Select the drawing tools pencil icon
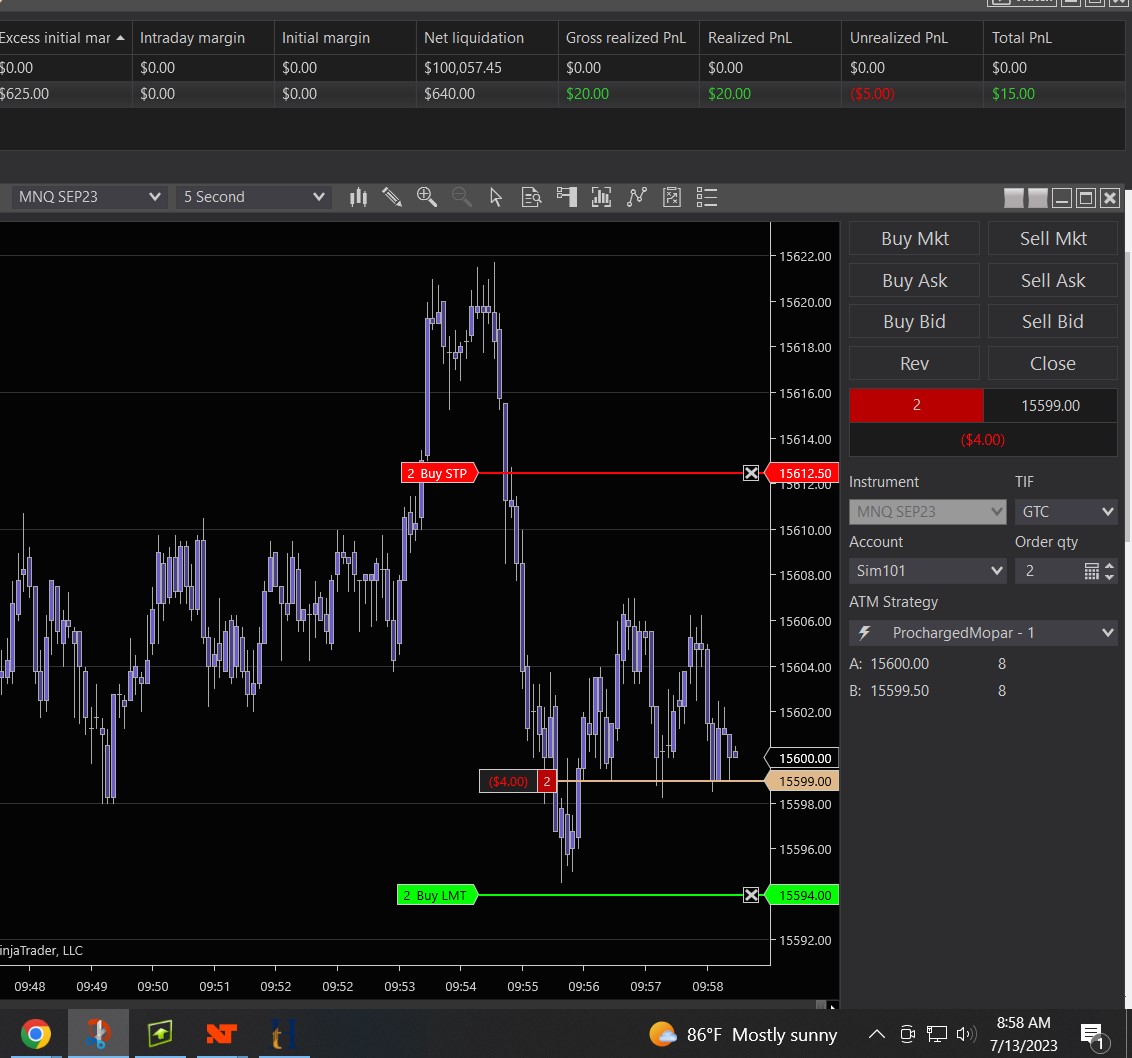 [x=392, y=197]
